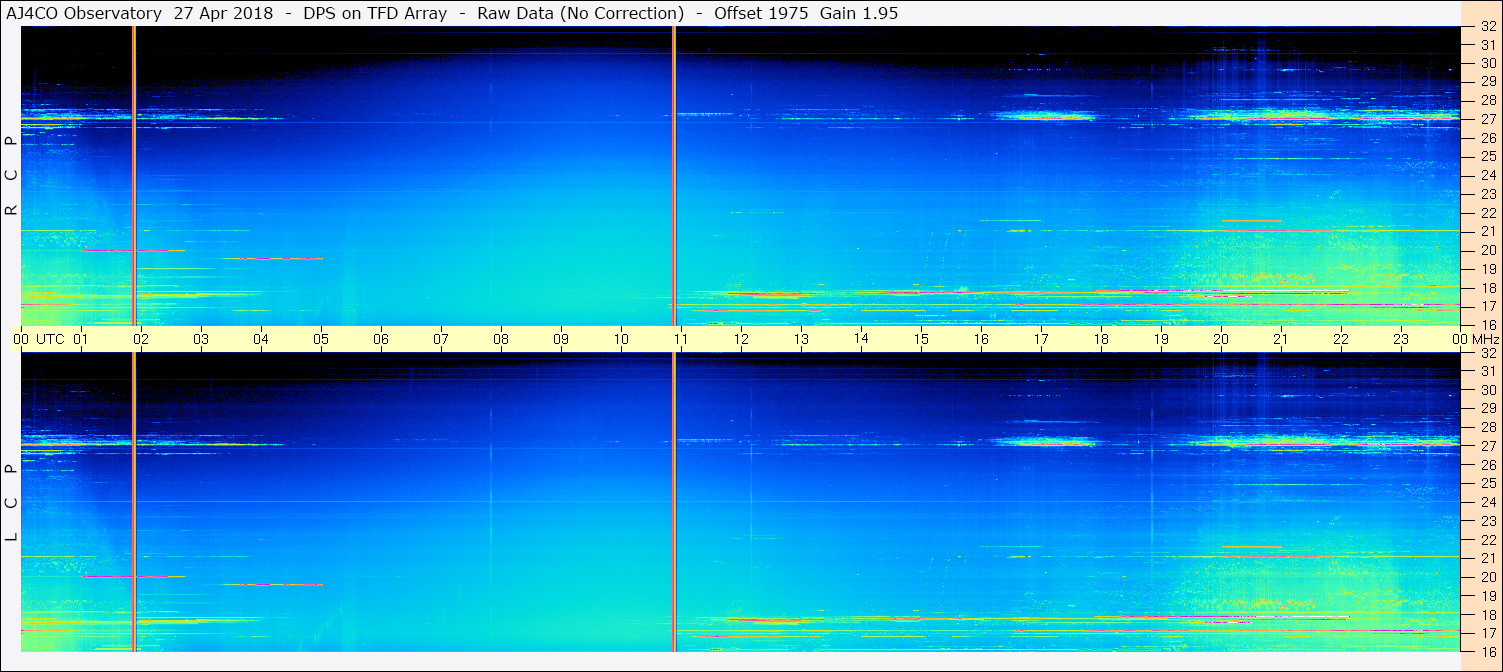
Task: Click the 08 hour tick label
Action: 501,339
